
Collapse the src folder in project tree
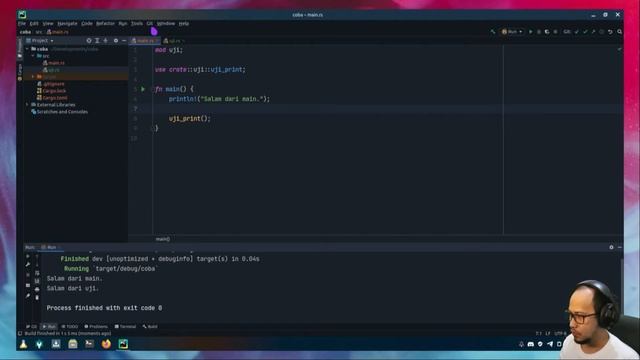point(33,56)
